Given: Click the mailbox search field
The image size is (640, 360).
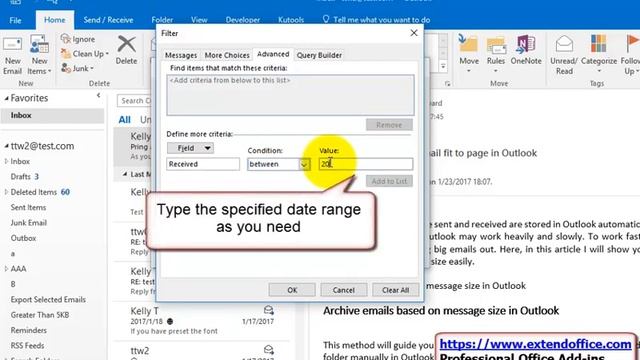Looking at the screenshot, I should click(135, 101).
